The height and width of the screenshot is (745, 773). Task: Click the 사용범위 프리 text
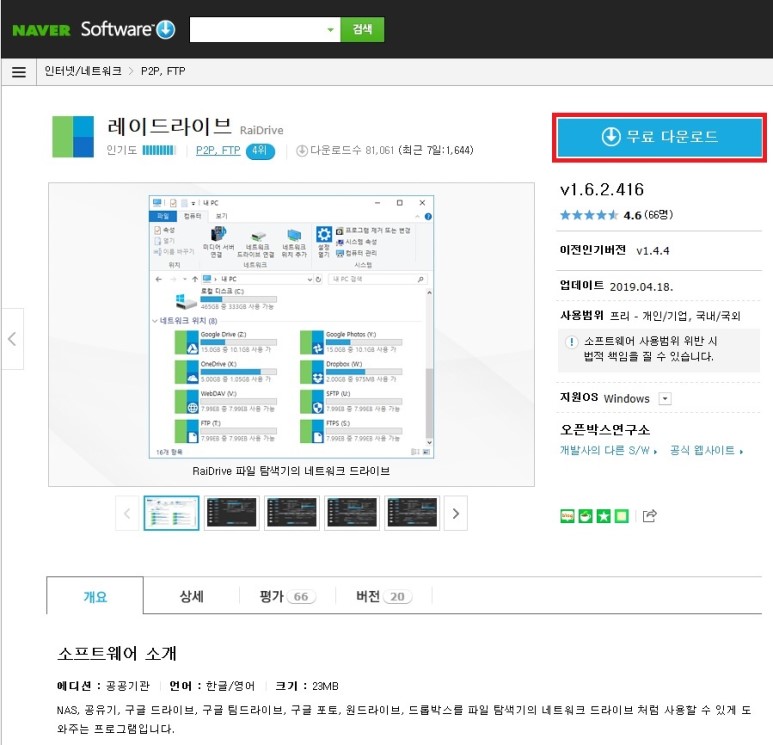coord(650,316)
